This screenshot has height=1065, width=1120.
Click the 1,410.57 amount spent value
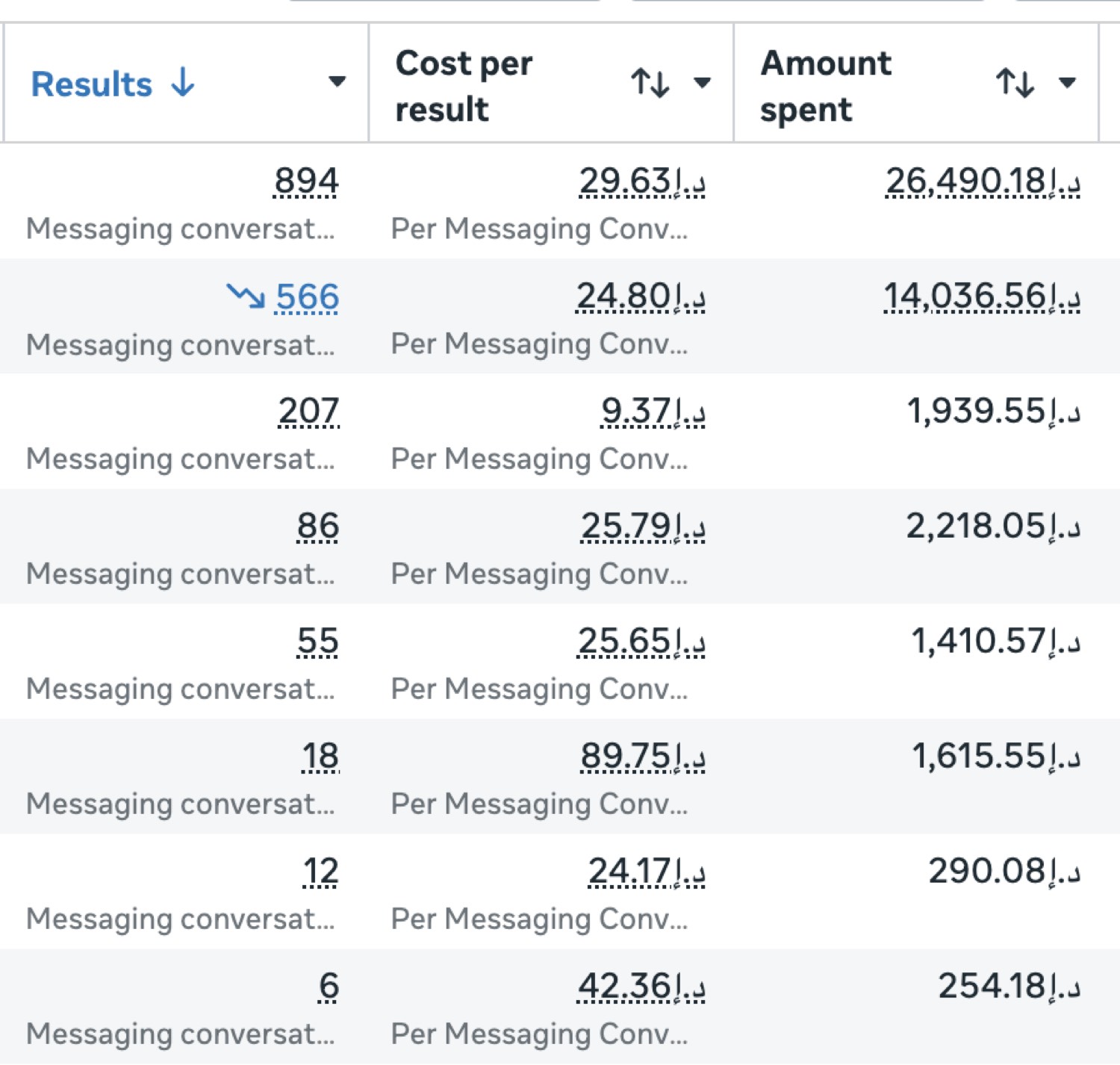(996, 642)
